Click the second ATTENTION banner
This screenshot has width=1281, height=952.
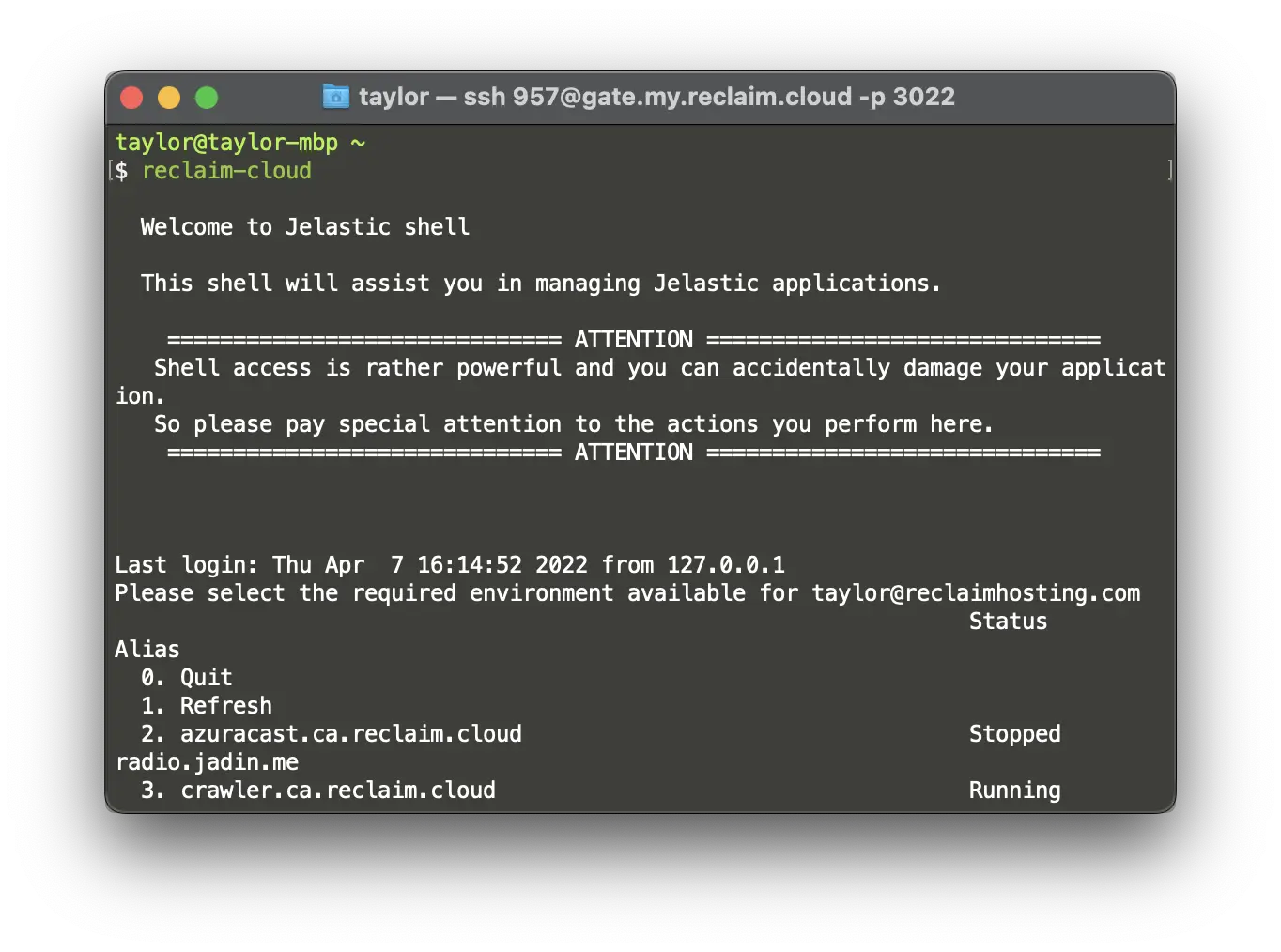(634, 453)
